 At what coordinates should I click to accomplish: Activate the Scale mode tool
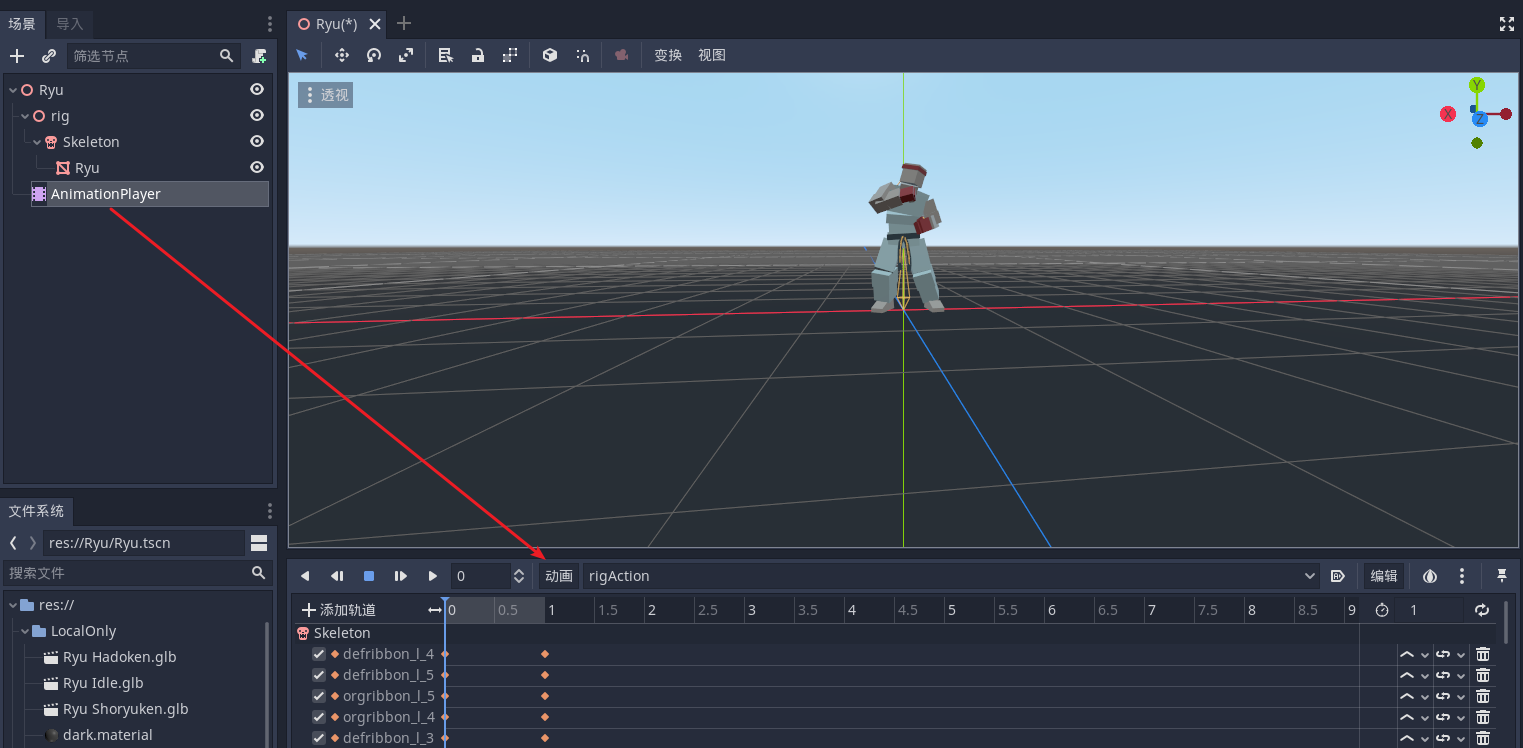406,55
